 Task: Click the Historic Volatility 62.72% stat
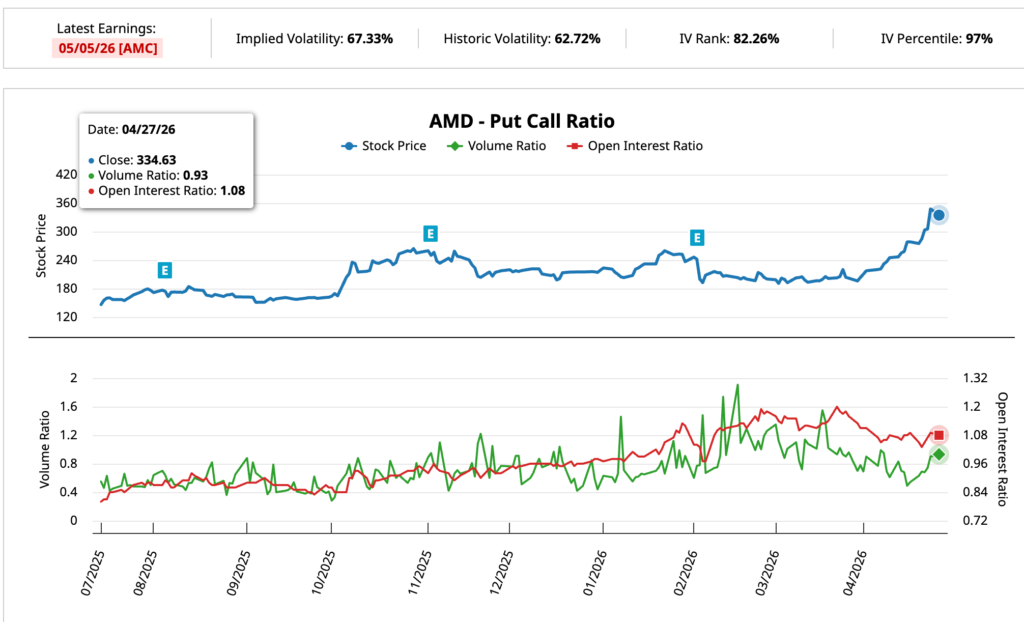pyautogui.click(x=522, y=39)
